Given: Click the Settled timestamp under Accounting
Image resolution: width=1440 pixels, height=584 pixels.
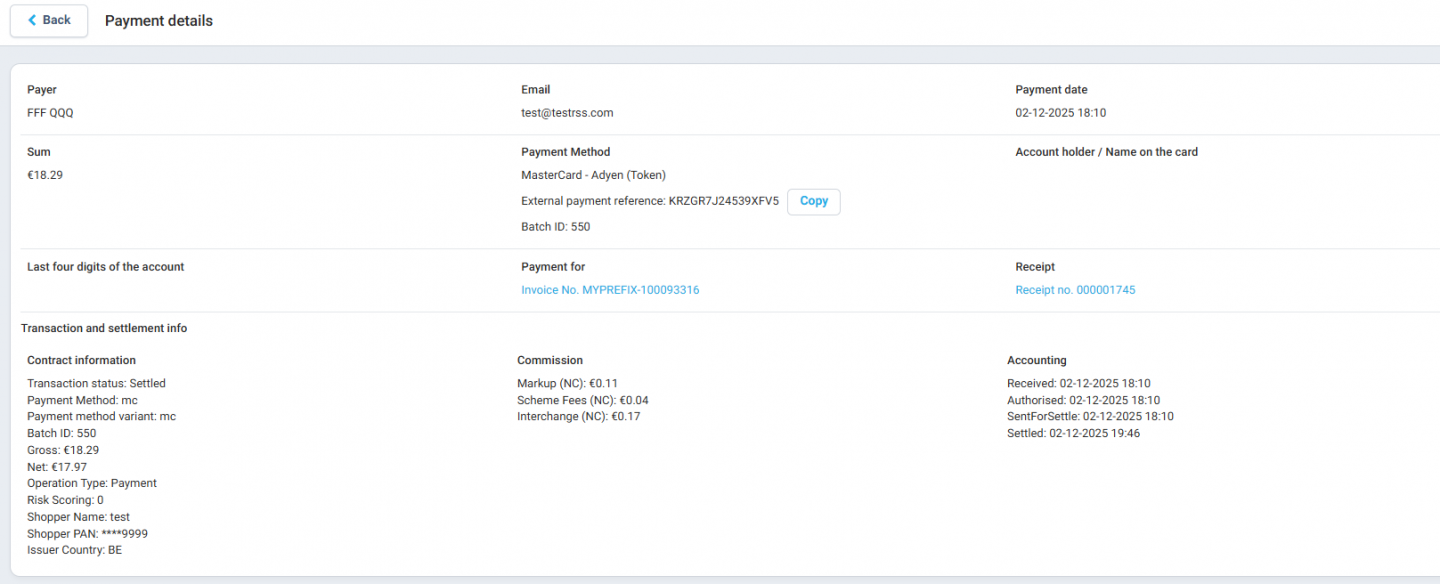Looking at the screenshot, I should coord(1073,433).
